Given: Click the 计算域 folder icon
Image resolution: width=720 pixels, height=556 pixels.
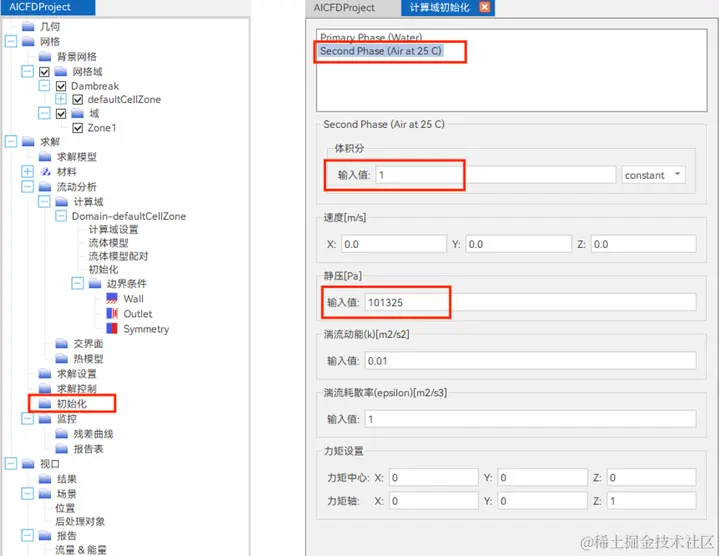Looking at the screenshot, I should click(61, 202).
